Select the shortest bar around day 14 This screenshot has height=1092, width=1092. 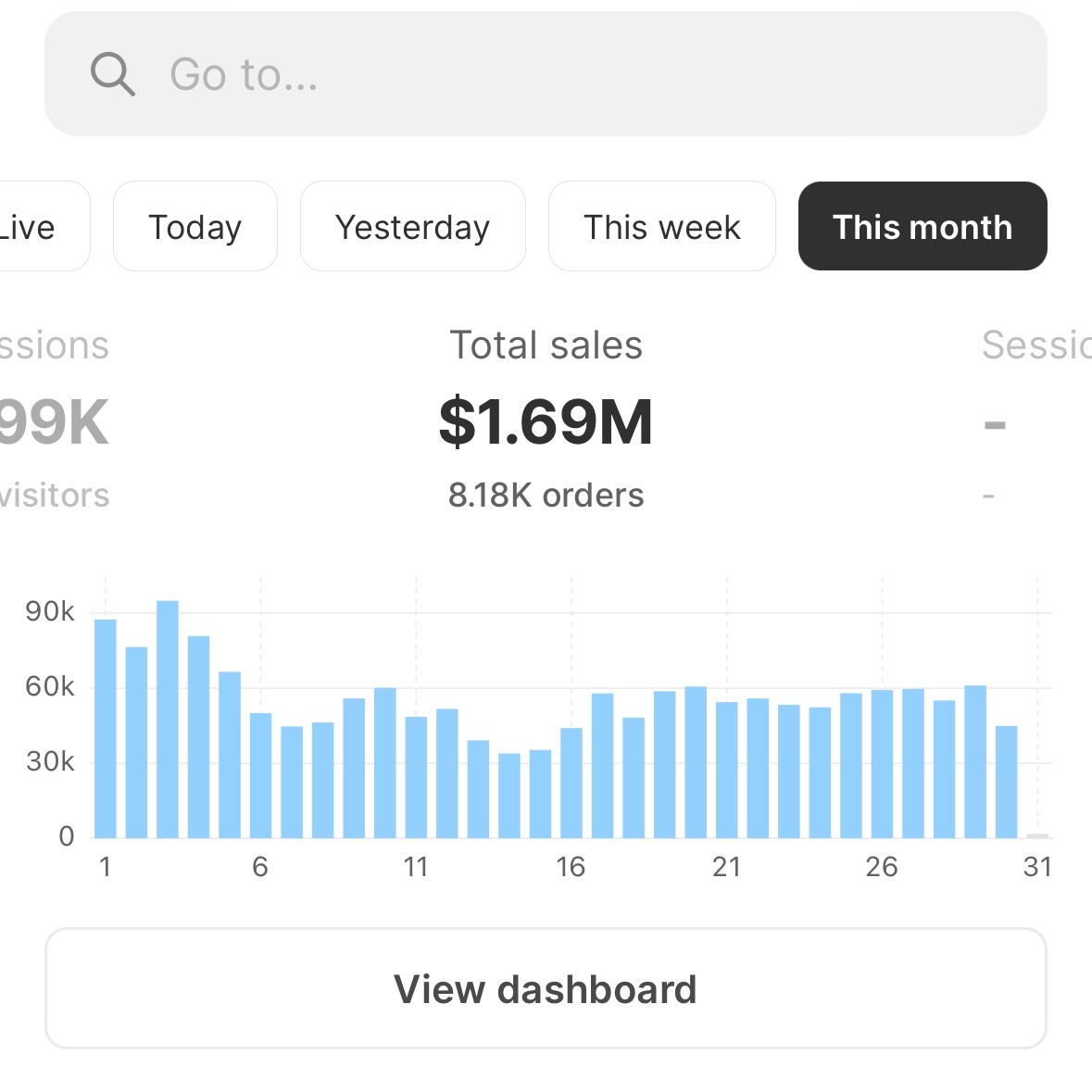coord(509,801)
